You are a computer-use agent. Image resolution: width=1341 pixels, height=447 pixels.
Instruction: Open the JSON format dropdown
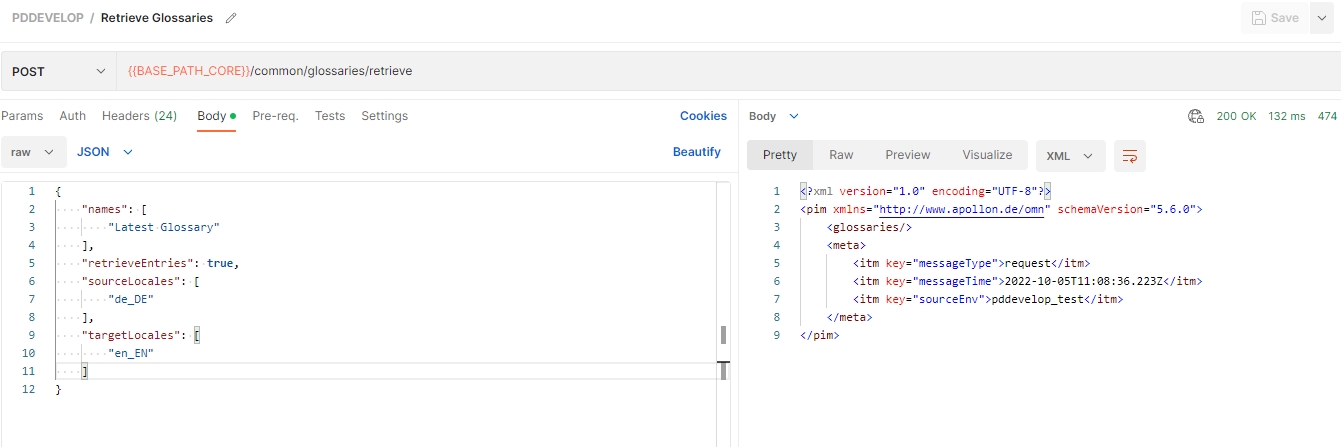tap(105, 152)
